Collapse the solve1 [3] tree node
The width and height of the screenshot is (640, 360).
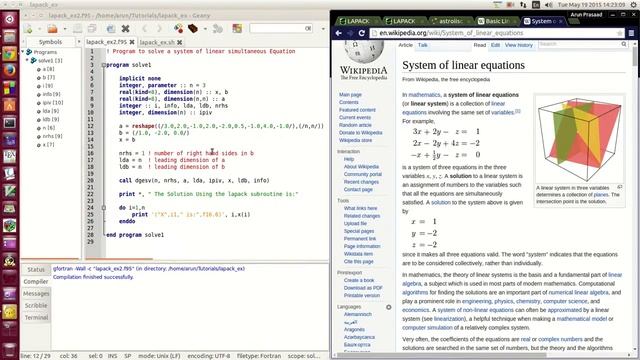click(x=27, y=60)
